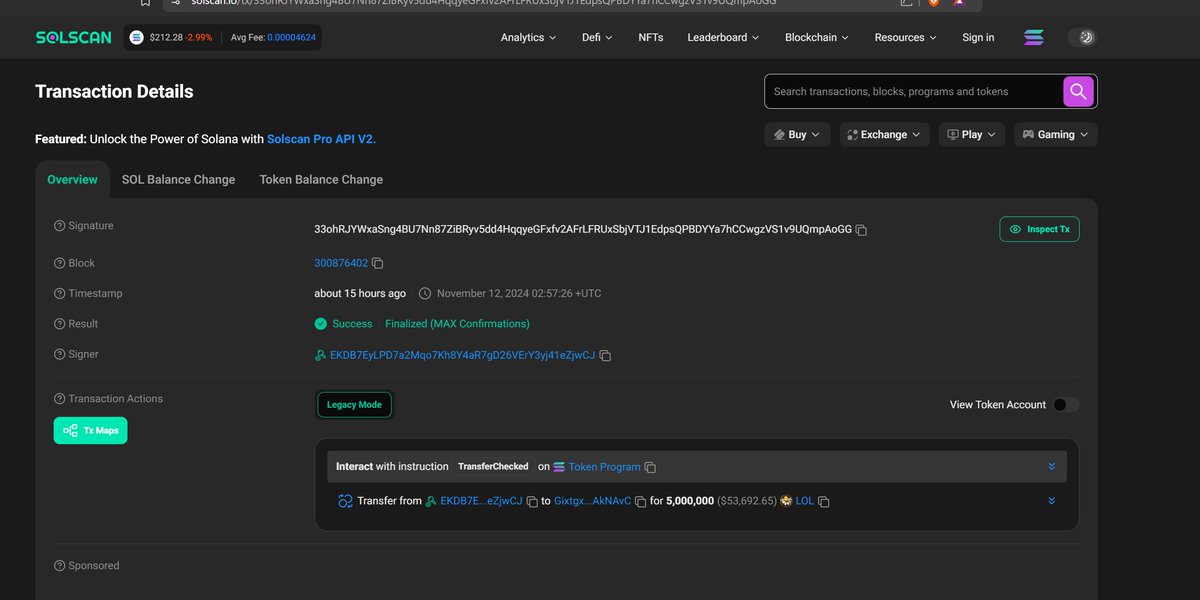Click the Signature help icon

(x=59, y=226)
